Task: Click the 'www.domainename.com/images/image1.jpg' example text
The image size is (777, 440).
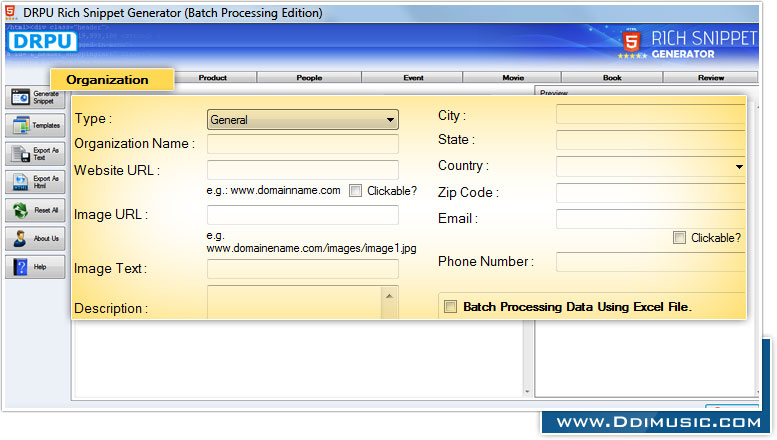Action: pos(311,248)
